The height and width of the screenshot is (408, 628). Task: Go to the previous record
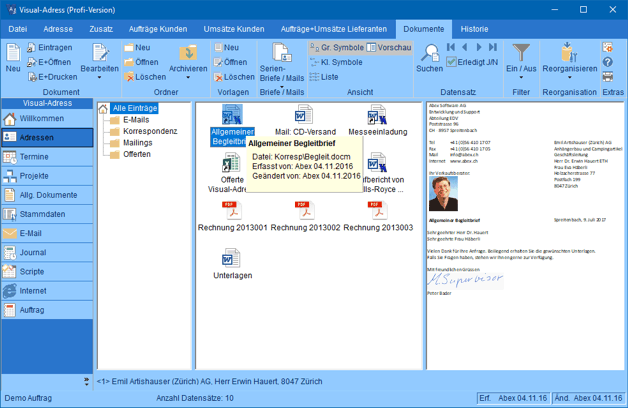coord(465,47)
